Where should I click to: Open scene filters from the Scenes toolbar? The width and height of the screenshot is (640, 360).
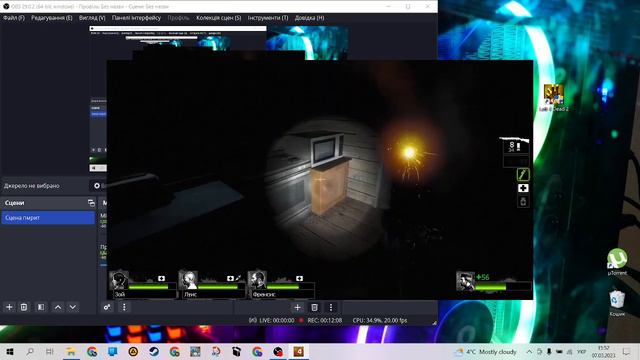click(41, 307)
